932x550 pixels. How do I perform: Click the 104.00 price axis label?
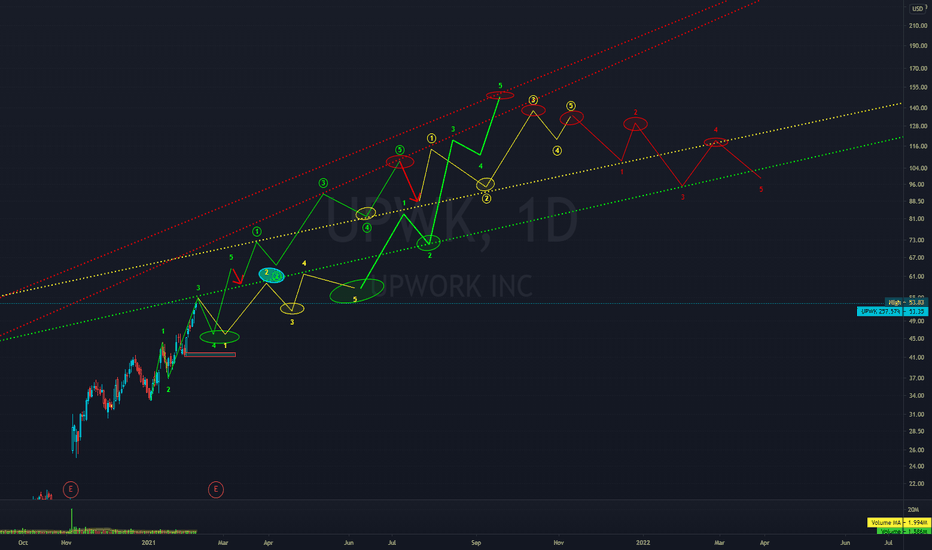pyautogui.click(x=918, y=168)
